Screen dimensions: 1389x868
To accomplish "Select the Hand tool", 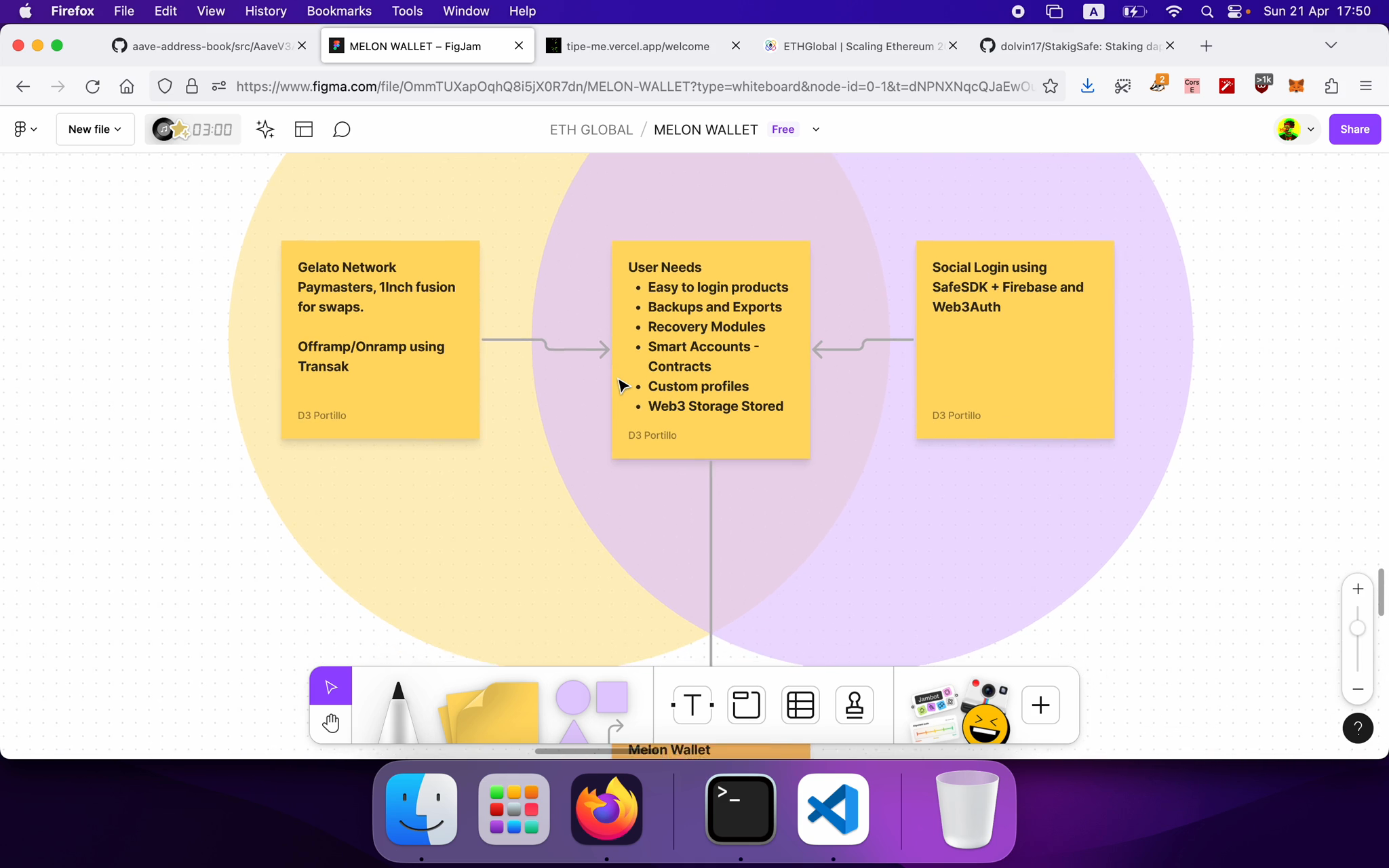I will pyautogui.click(x=330, y=724).
